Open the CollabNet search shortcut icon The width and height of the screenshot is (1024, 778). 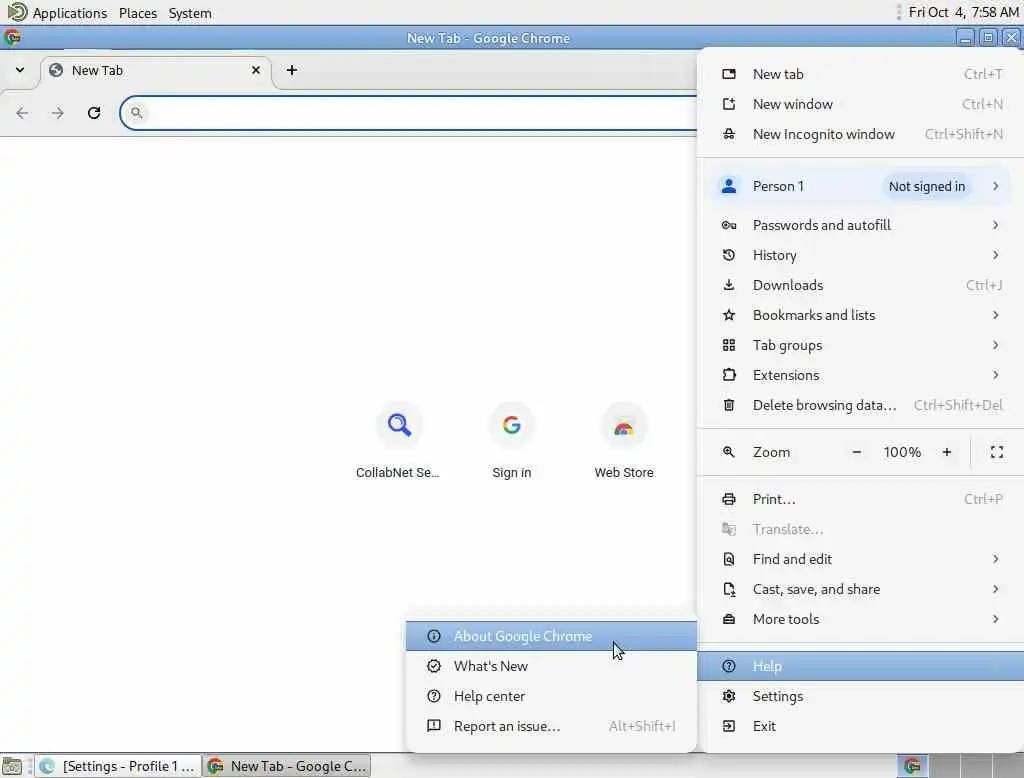coord(399,425)
